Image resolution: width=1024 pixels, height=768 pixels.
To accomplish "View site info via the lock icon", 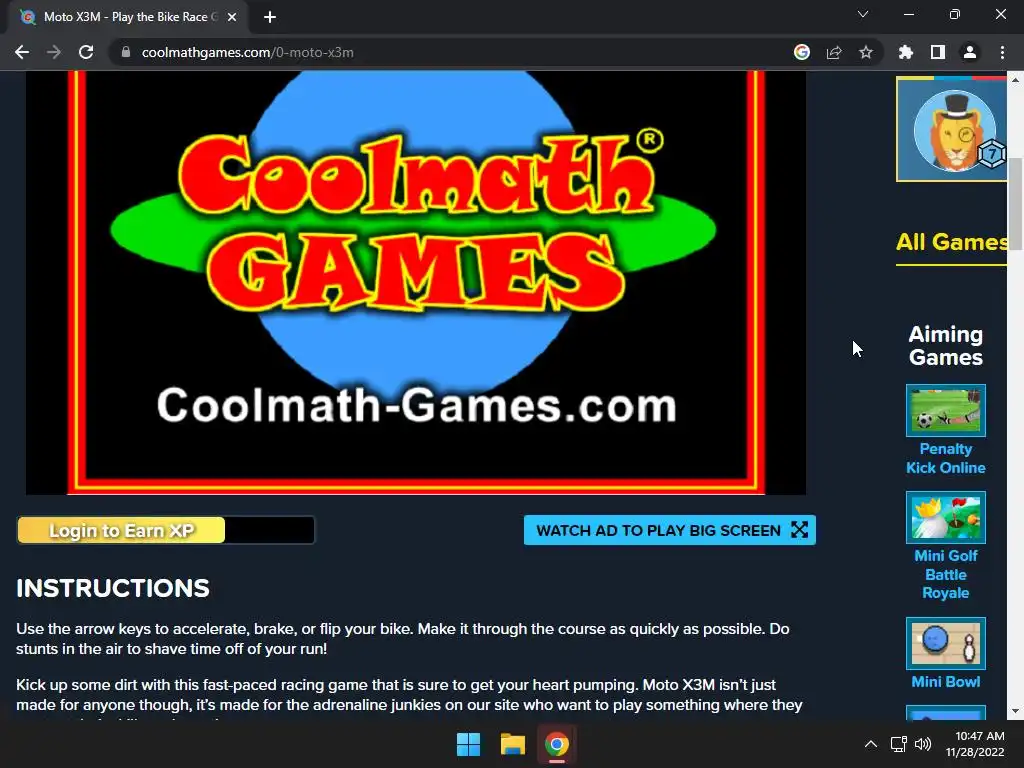I will (x=126, y=52).
